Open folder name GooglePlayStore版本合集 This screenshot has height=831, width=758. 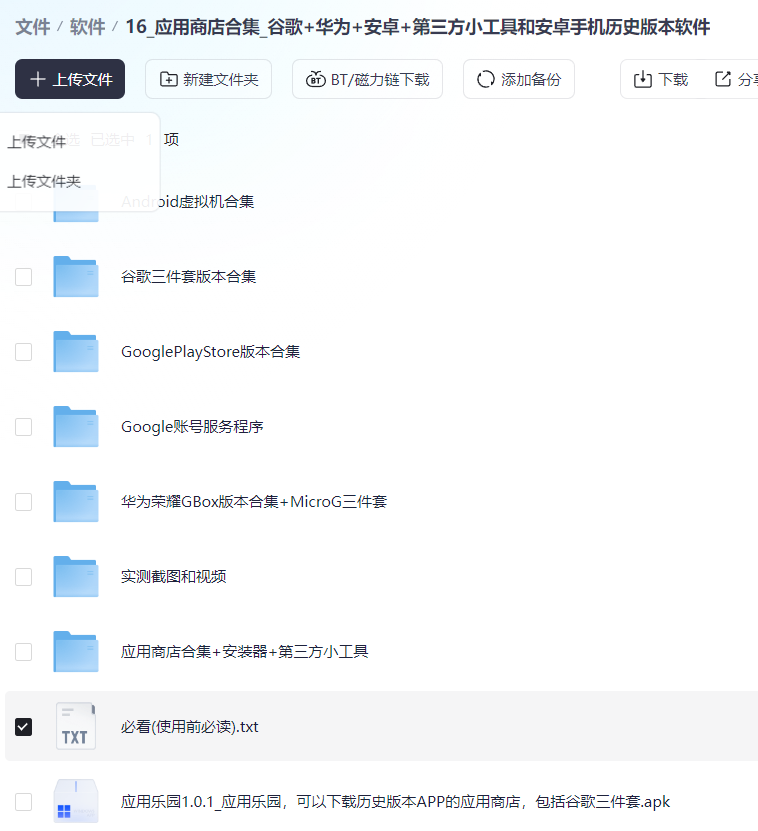[x=210, y=352]
